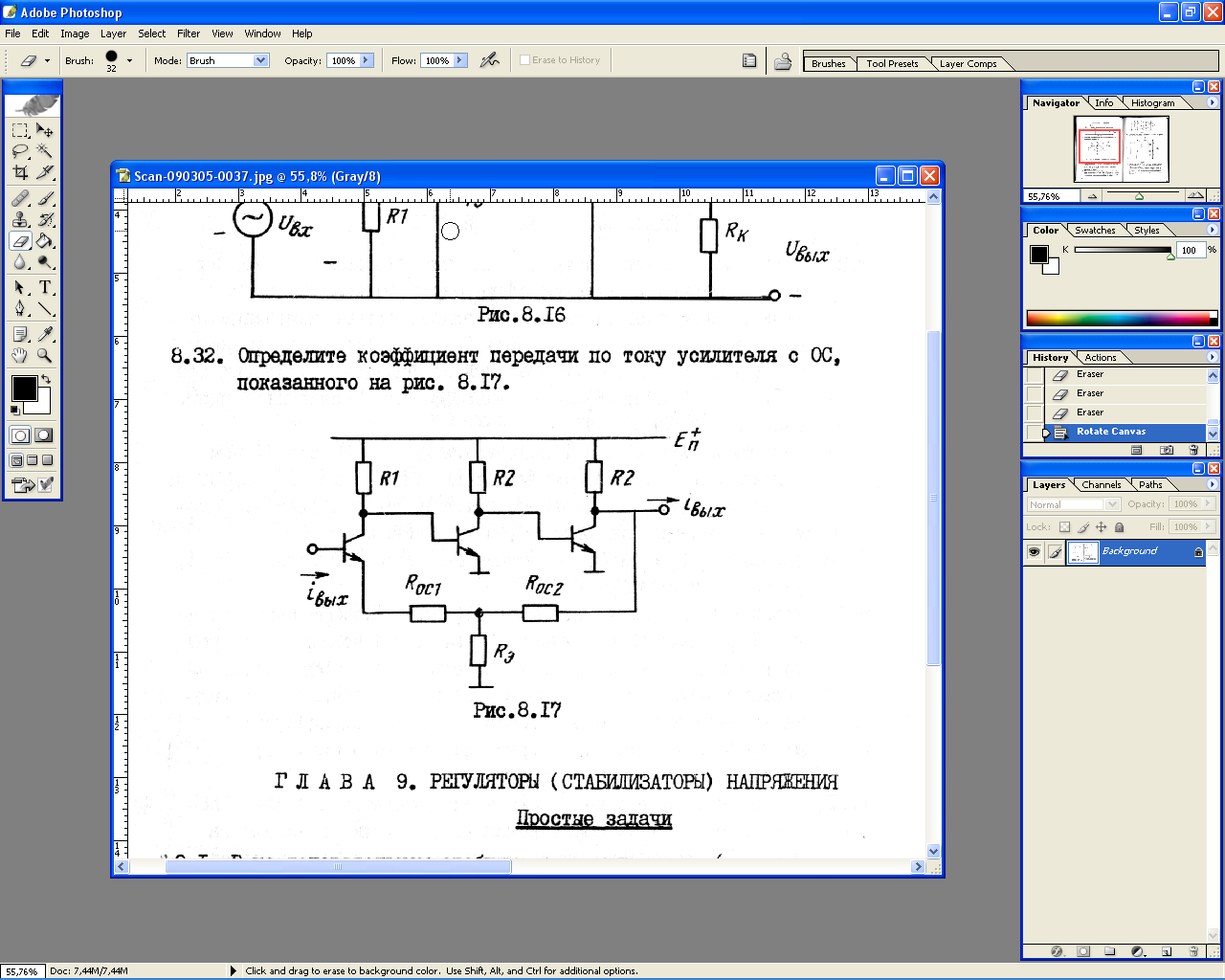This screenshot has width=1225, height=980.
Task: Open the Flow slider arrow
Action: pos(459,60)
